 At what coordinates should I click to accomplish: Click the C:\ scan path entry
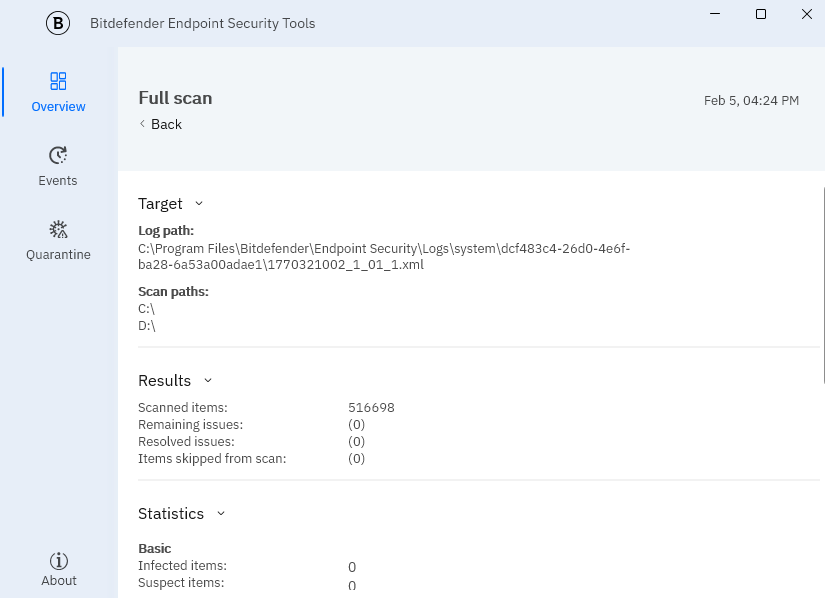(147, 309)
